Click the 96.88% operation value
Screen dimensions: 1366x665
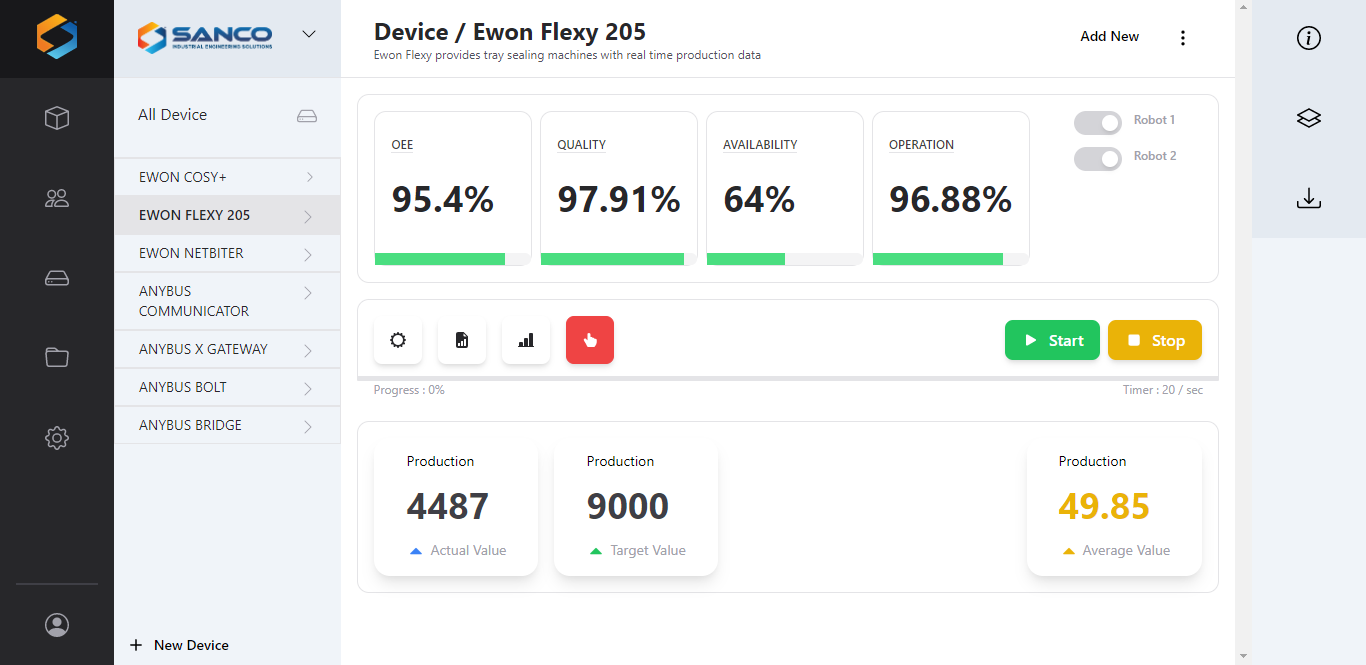(951, 200)
